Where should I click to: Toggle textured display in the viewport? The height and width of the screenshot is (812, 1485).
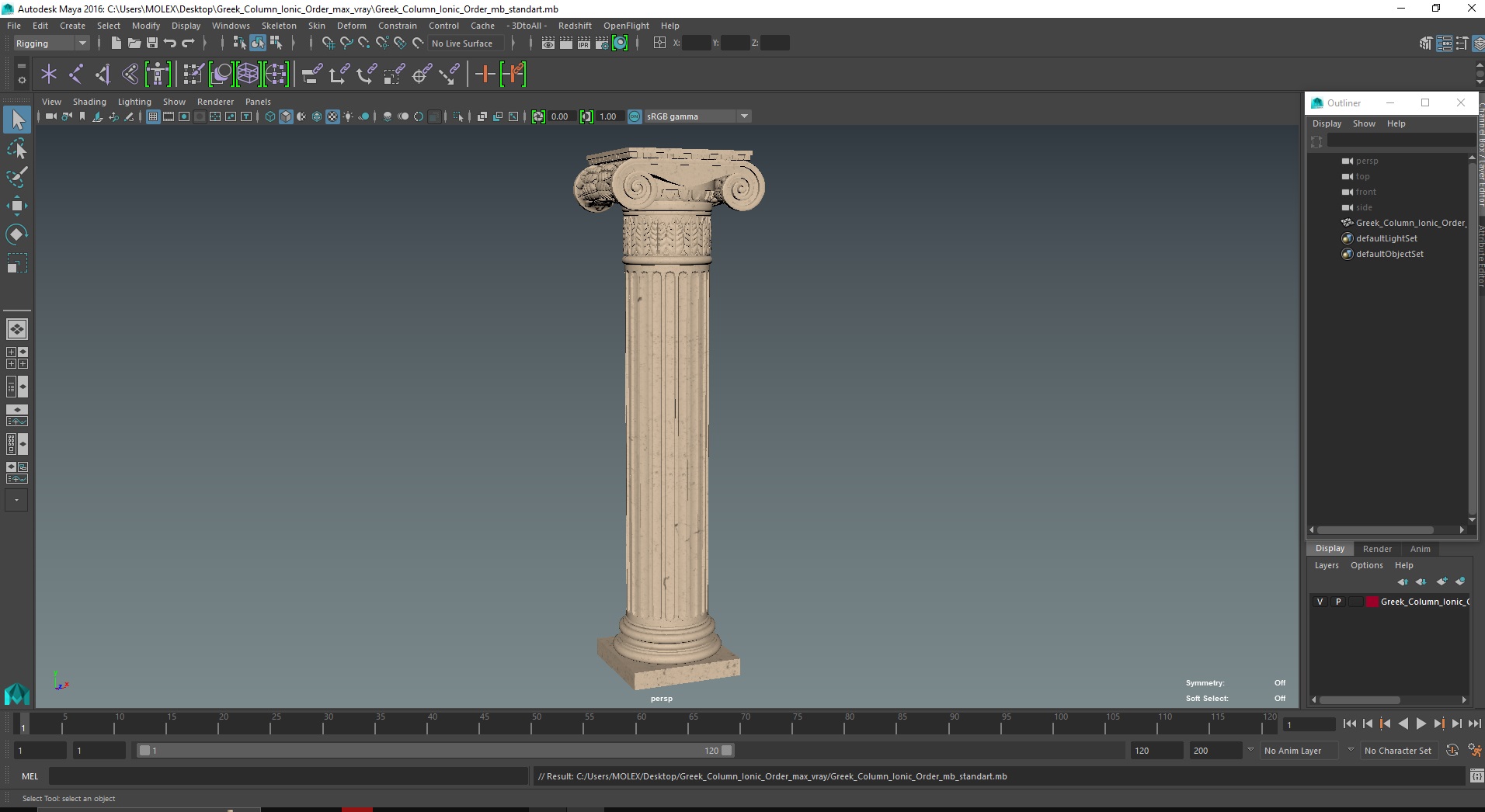[x=332, y=116]
